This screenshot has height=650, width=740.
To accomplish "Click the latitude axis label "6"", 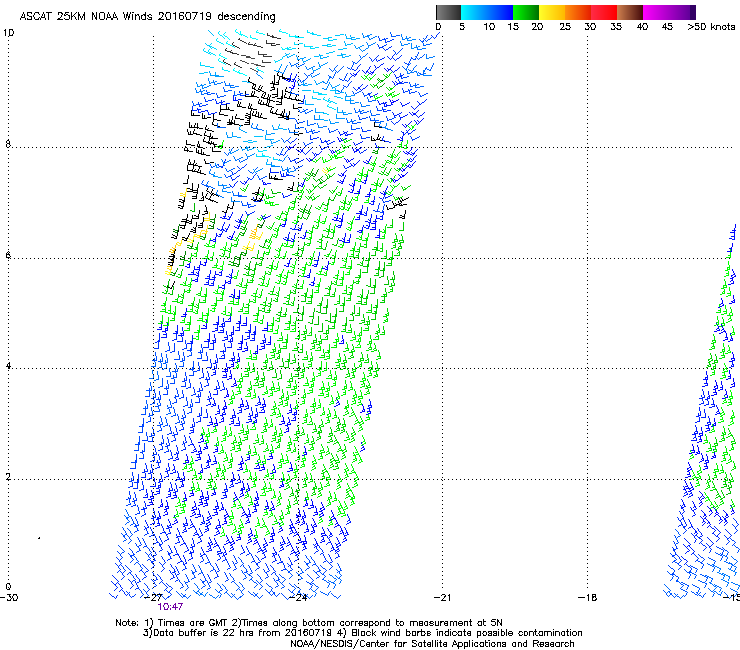I will tap(8, 255).
